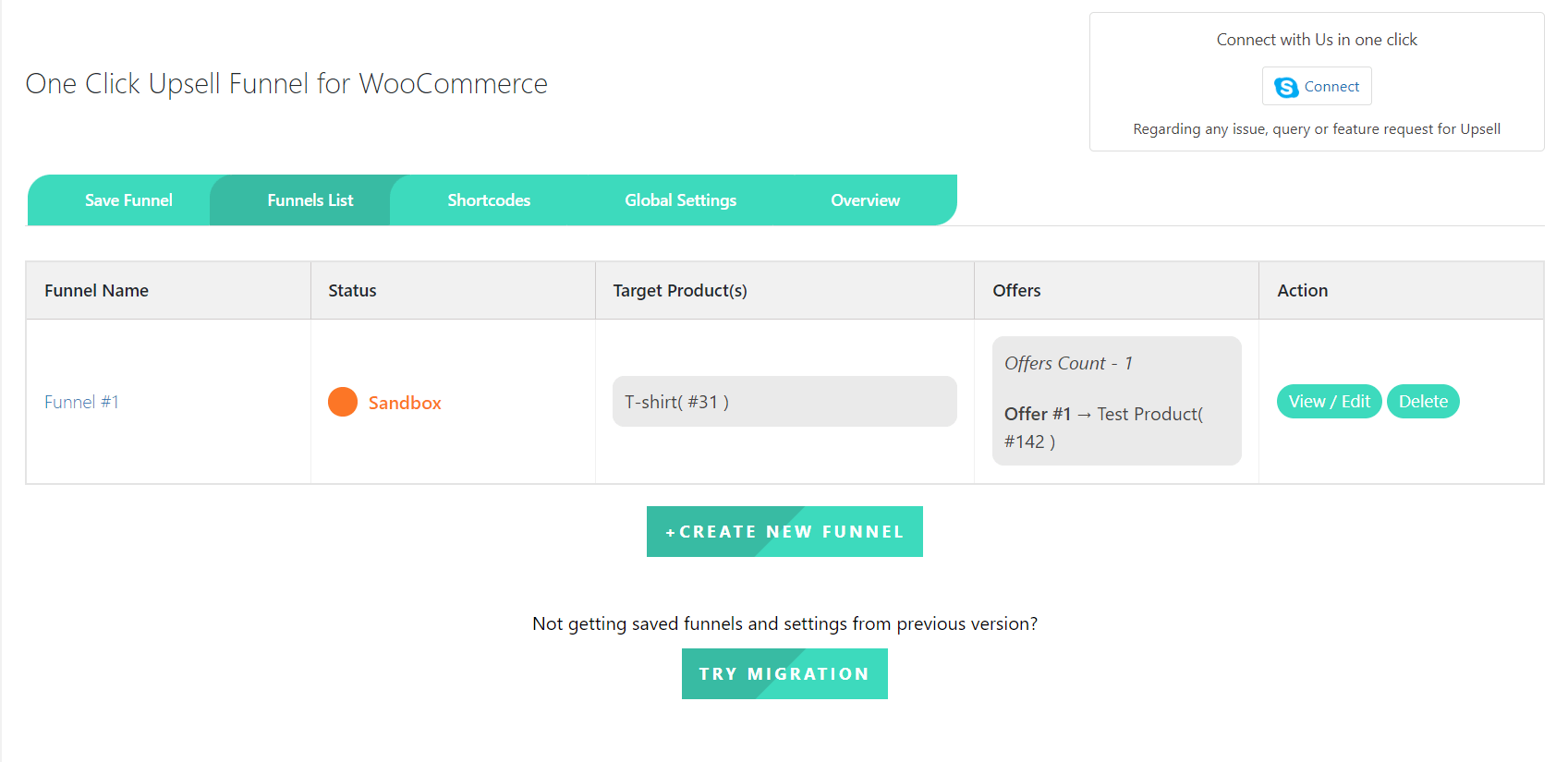Open the Funnel #1 link
The width and height of the screenshot is (1568, 762).
pos(81,402)
